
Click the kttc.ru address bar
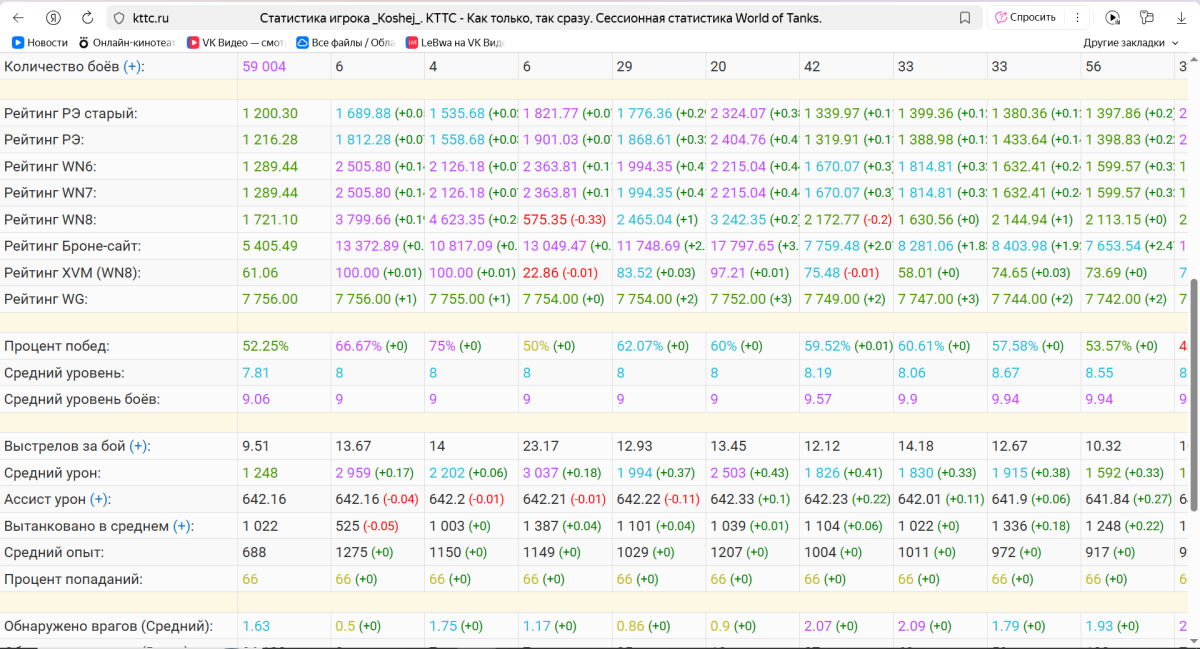coord(540,18)
